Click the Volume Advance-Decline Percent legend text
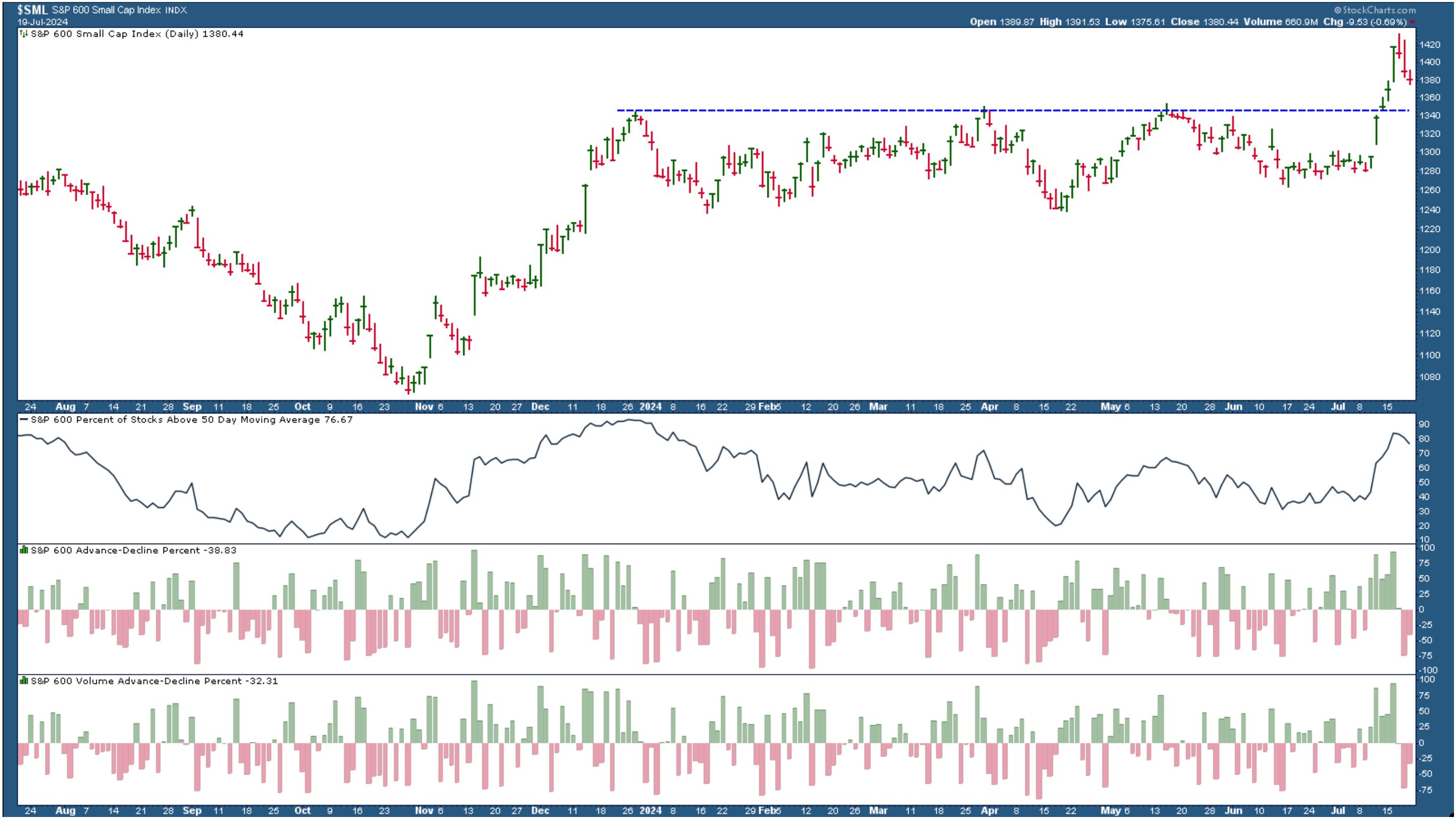 (154, 681)
